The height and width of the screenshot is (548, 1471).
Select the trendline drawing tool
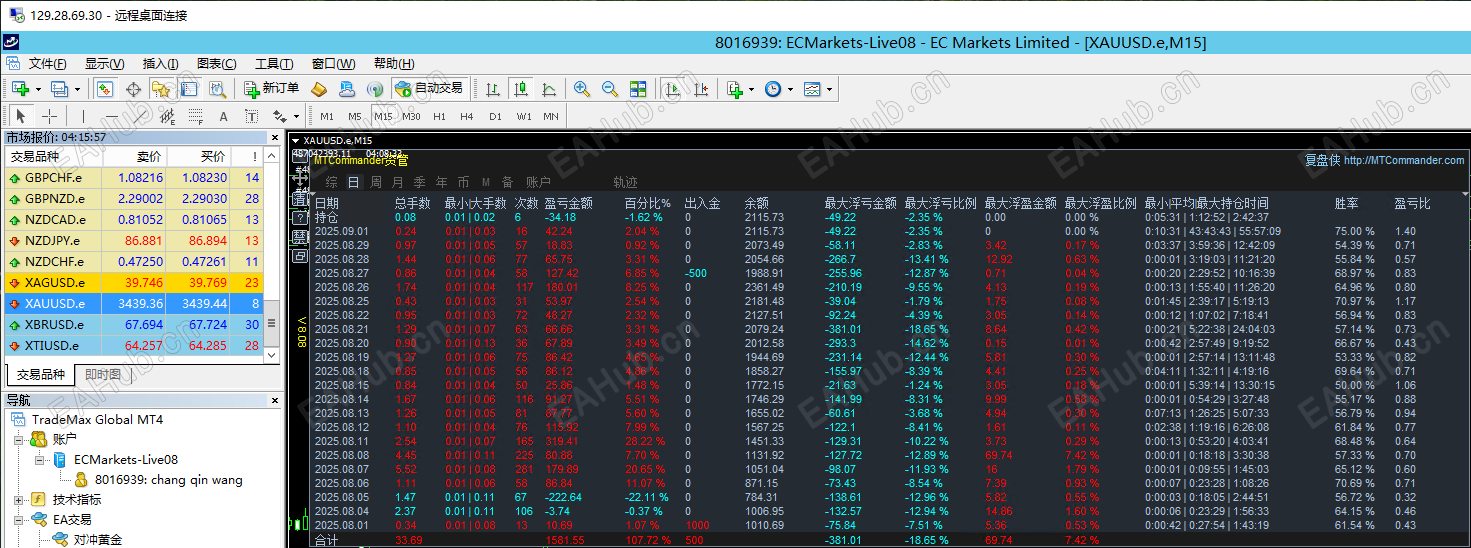[139, 116]
